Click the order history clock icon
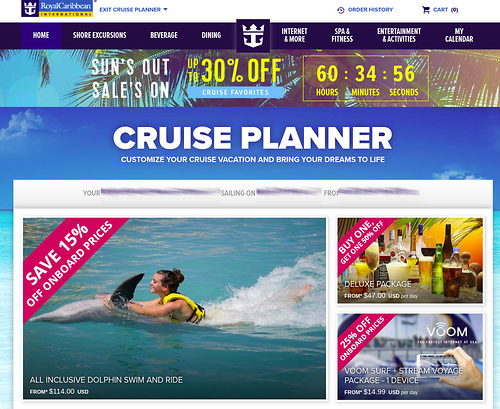The height and width of the screenshot is (409, 500). (x=341, y=10)
